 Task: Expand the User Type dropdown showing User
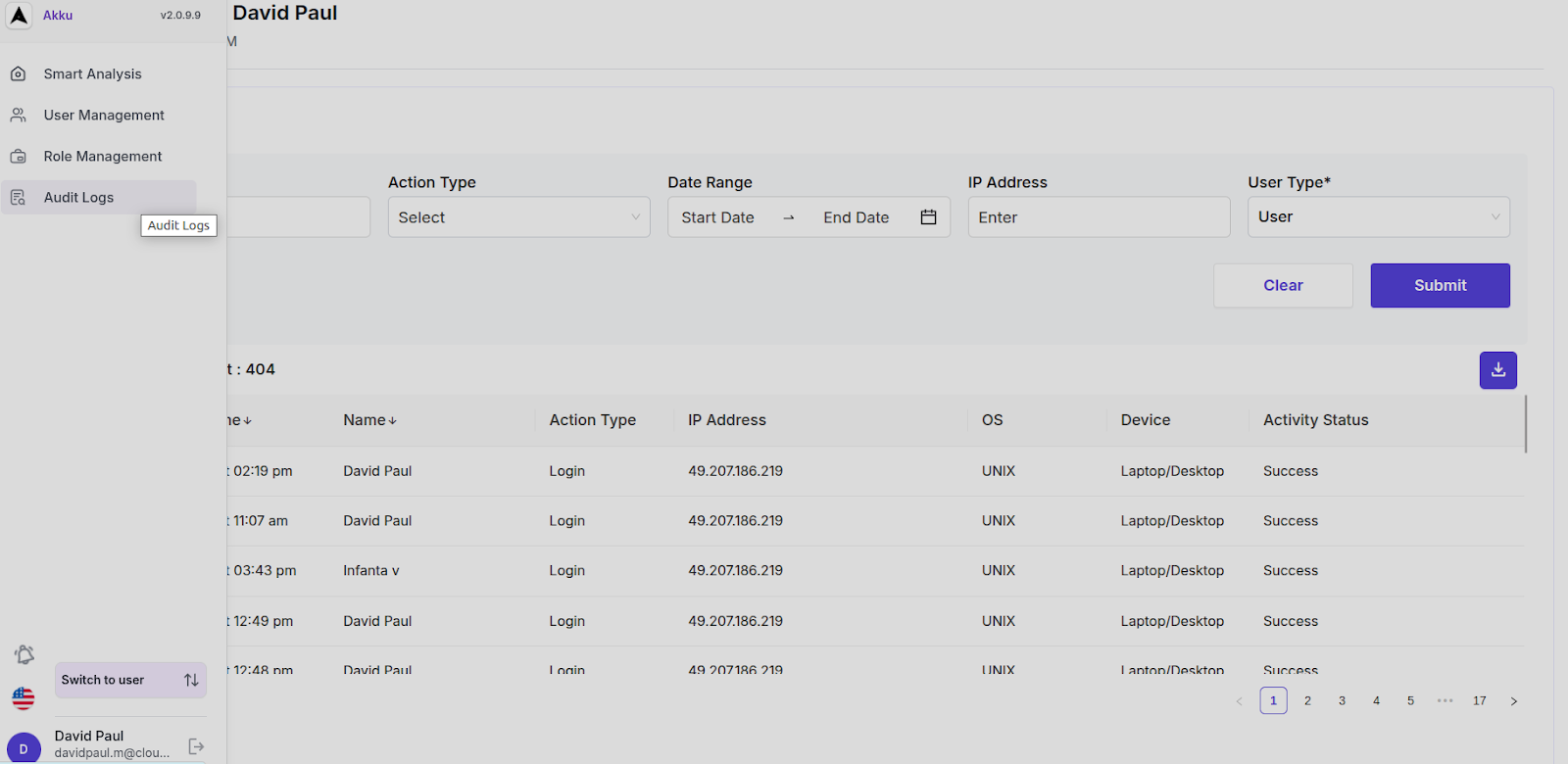(1379, 217)
